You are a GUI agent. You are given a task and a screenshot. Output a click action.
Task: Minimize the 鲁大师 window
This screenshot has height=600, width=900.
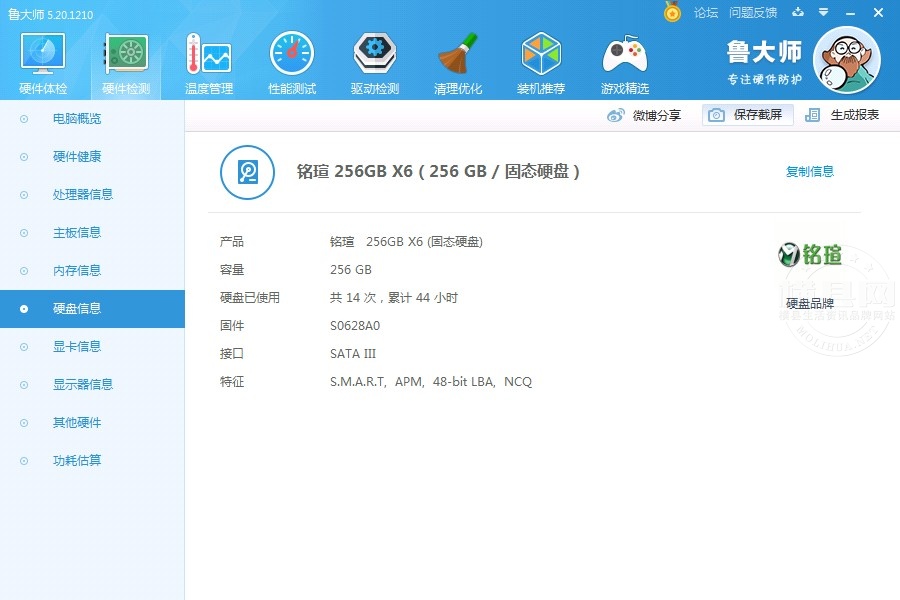coord(851,13)
